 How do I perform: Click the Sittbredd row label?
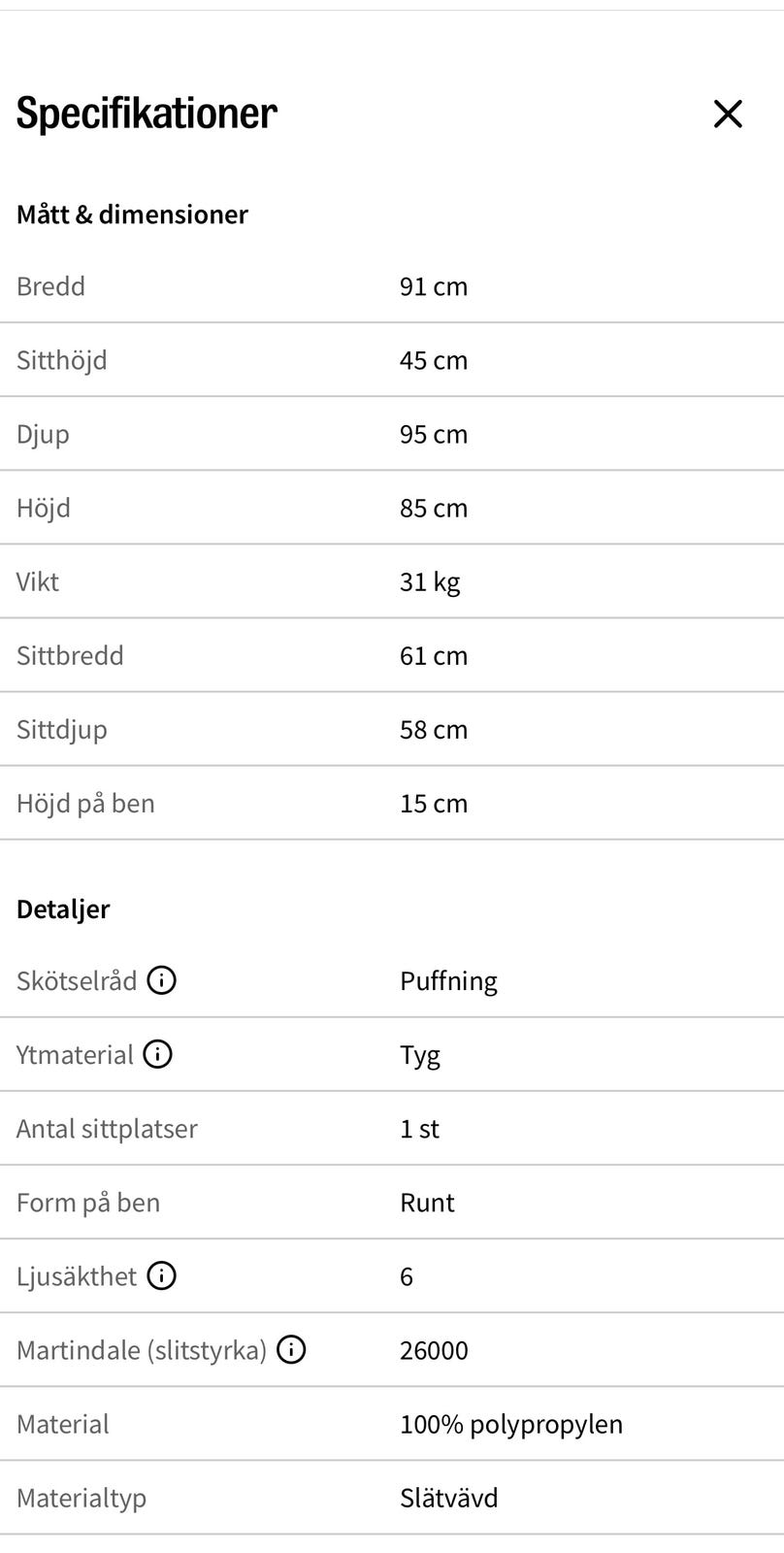coord(70,655)
